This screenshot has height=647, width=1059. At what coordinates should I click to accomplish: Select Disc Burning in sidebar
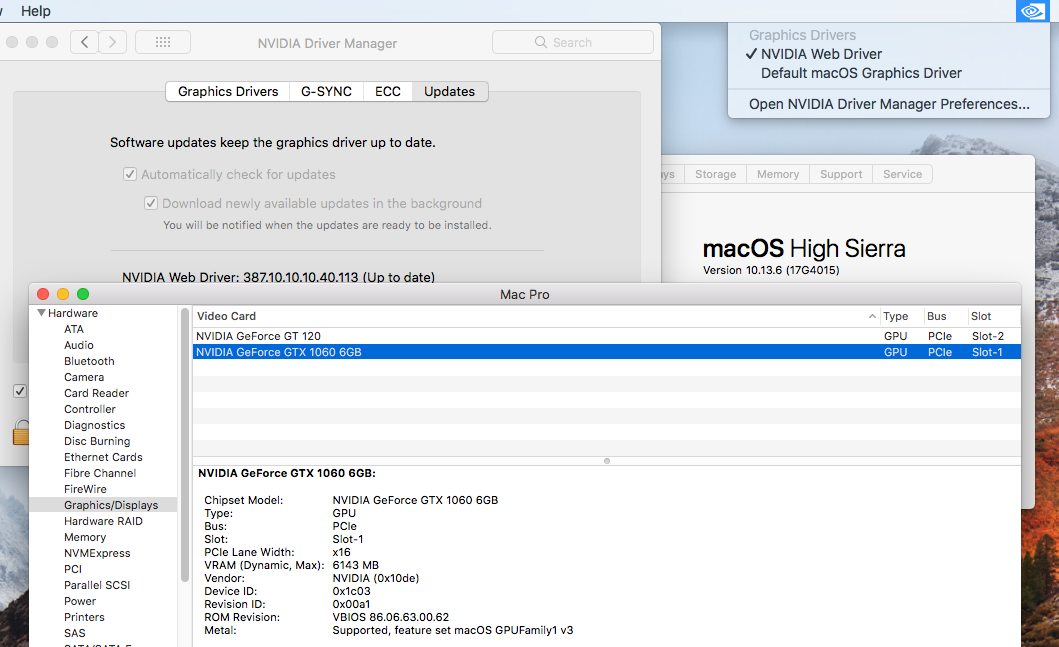tap(97, 441)
